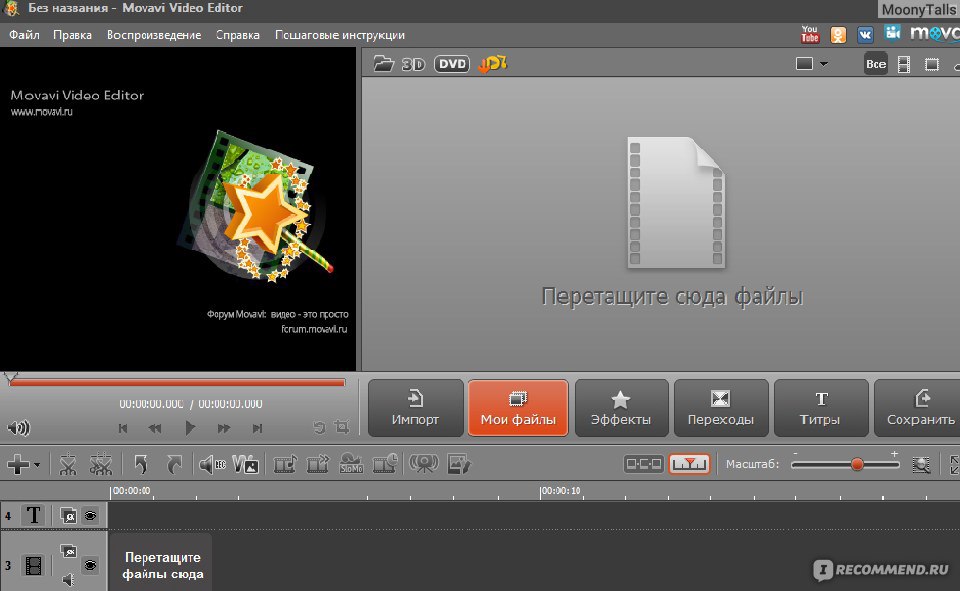Click the undo arrow in timeline toolbar
The height and width of the screenshot is (591, 960).
[141, 464]
